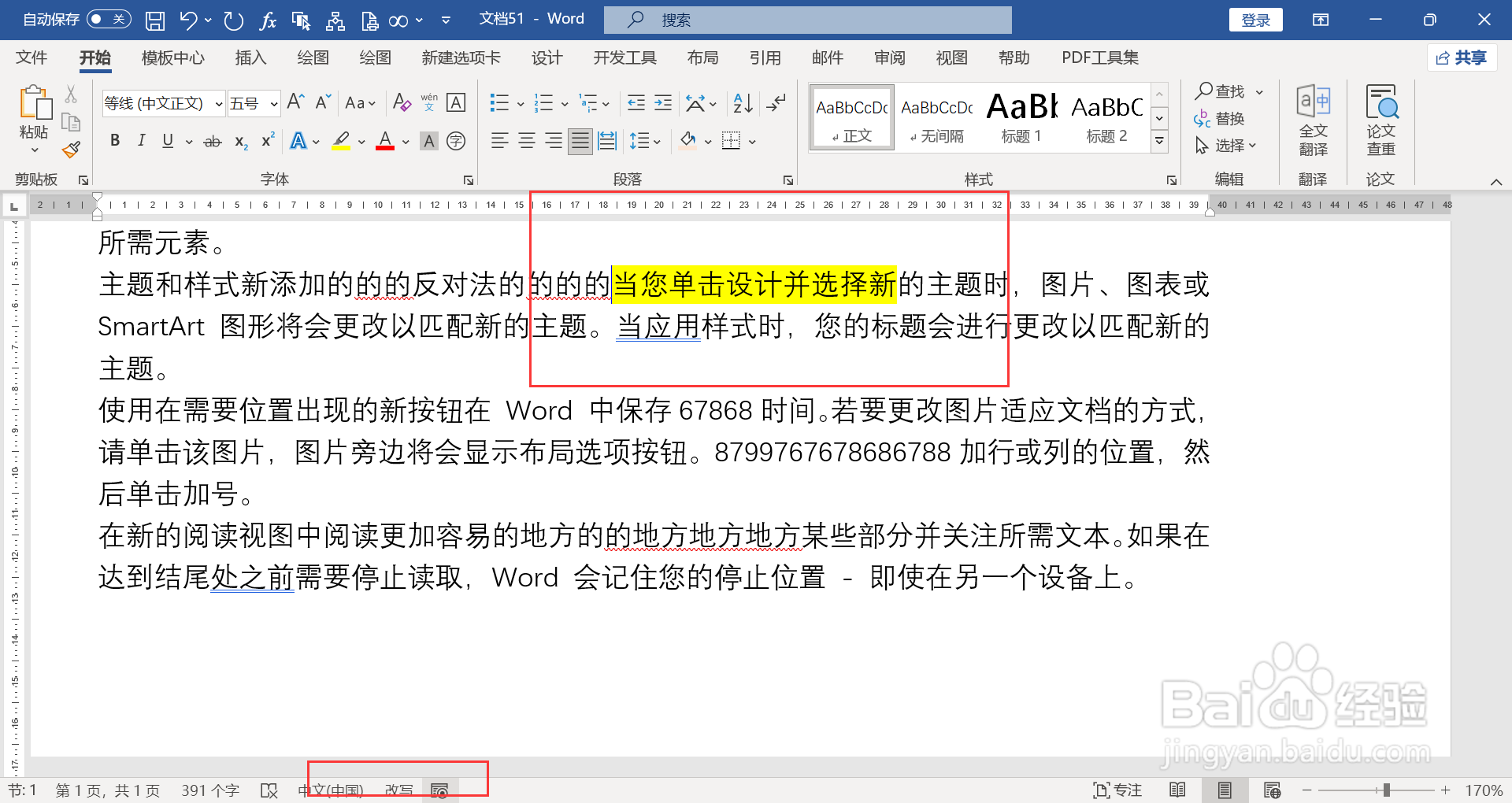The image size is (1512, 803).
Task: Apply the 标题 1 heading style
Action: coord(1022,117)
